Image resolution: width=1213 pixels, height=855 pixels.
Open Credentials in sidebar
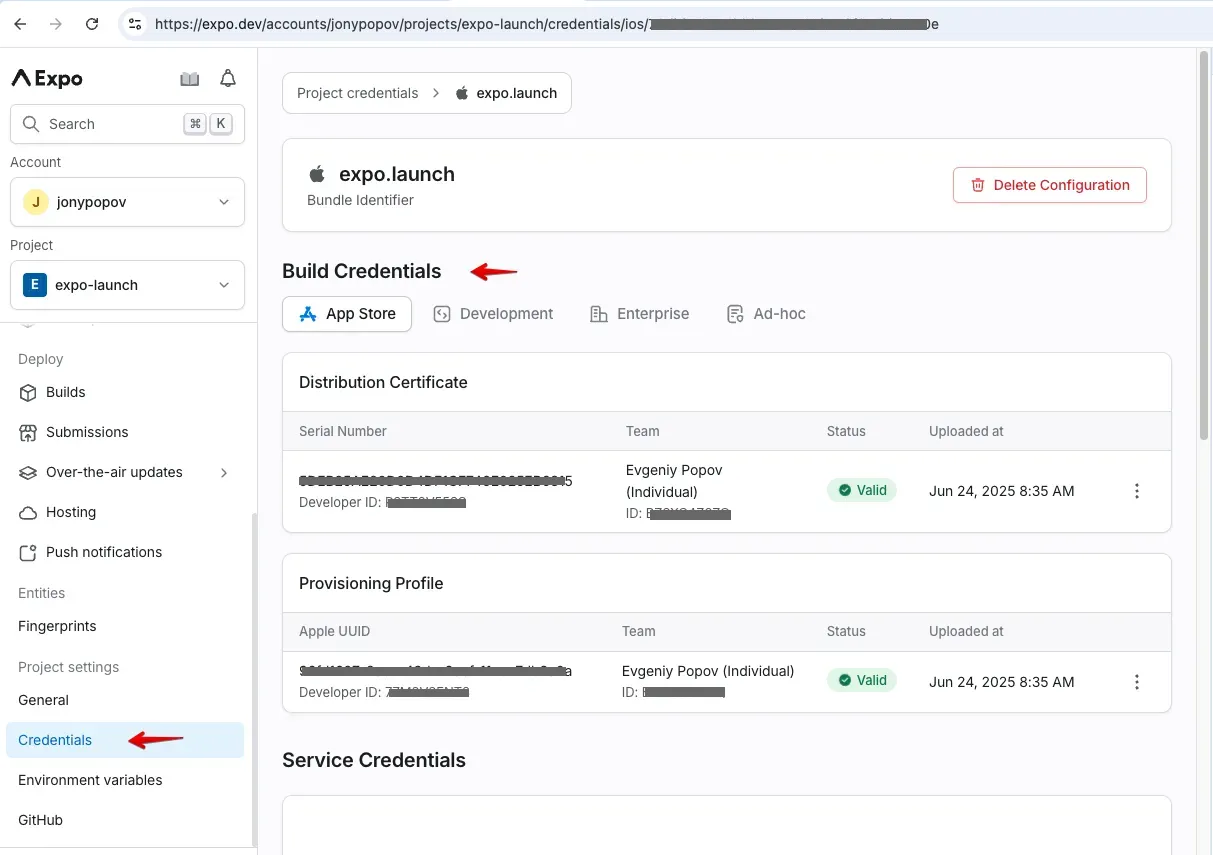tap(125, 740)
